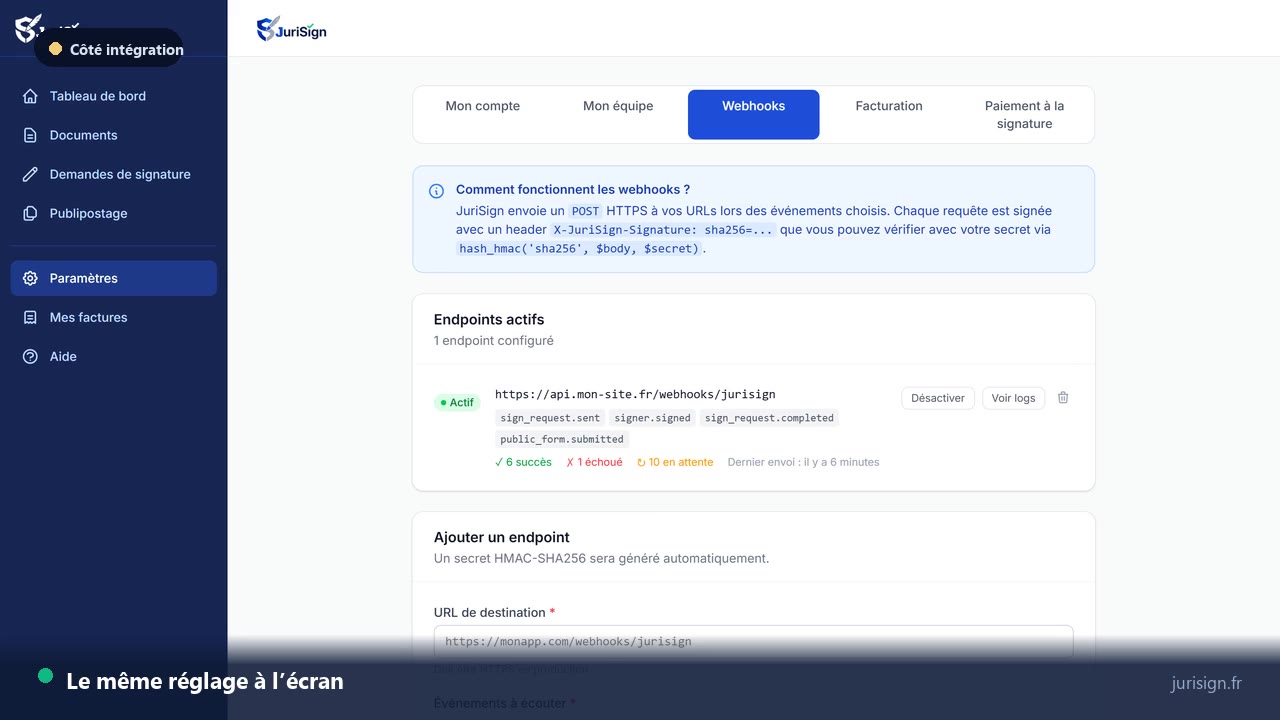Click the Ajouter un endpoint heading

pos(502,537)
